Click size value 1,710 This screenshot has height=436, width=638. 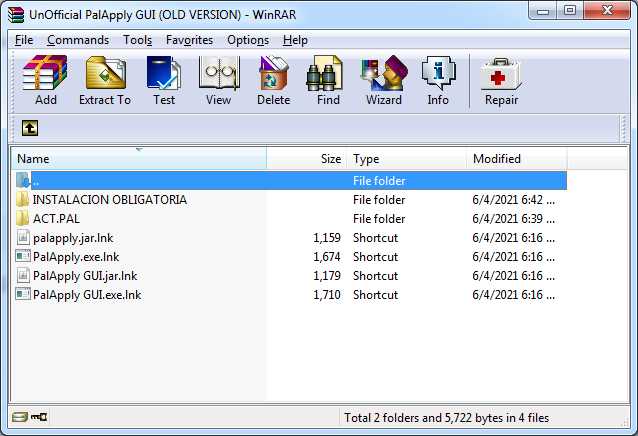(x=327, y=295)
